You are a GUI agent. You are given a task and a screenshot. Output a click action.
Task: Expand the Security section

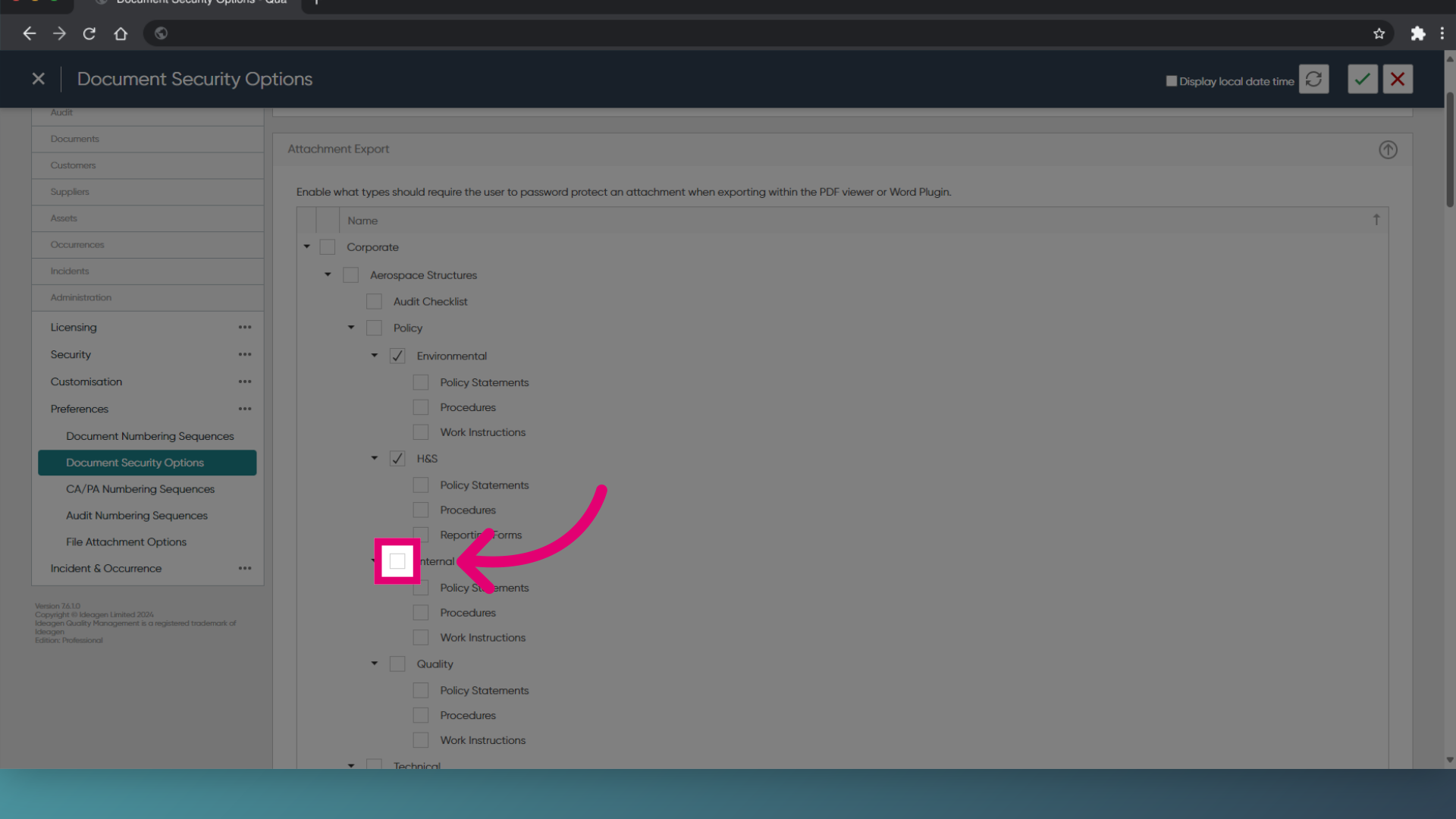[71, 355]
